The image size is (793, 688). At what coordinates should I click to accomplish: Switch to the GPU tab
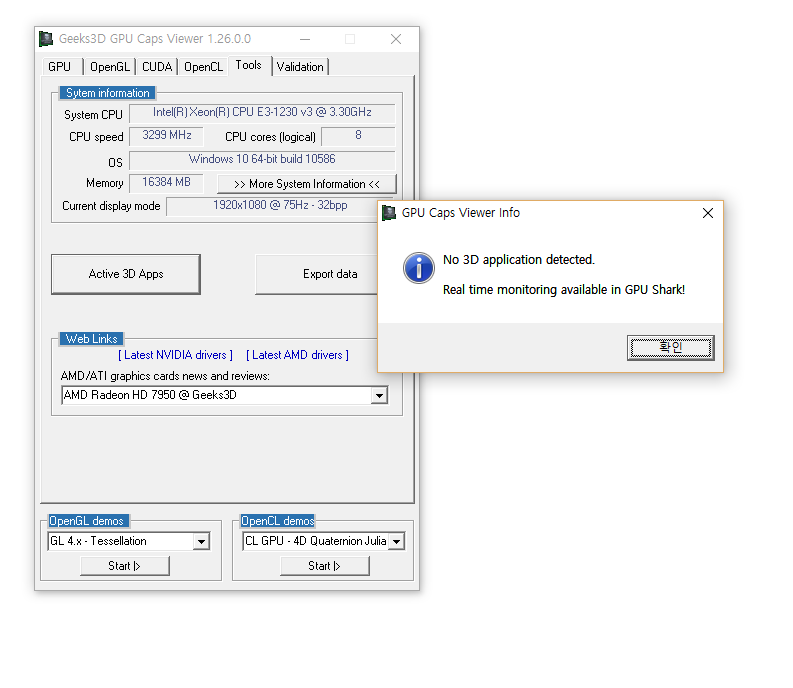[x=59, y=67]
